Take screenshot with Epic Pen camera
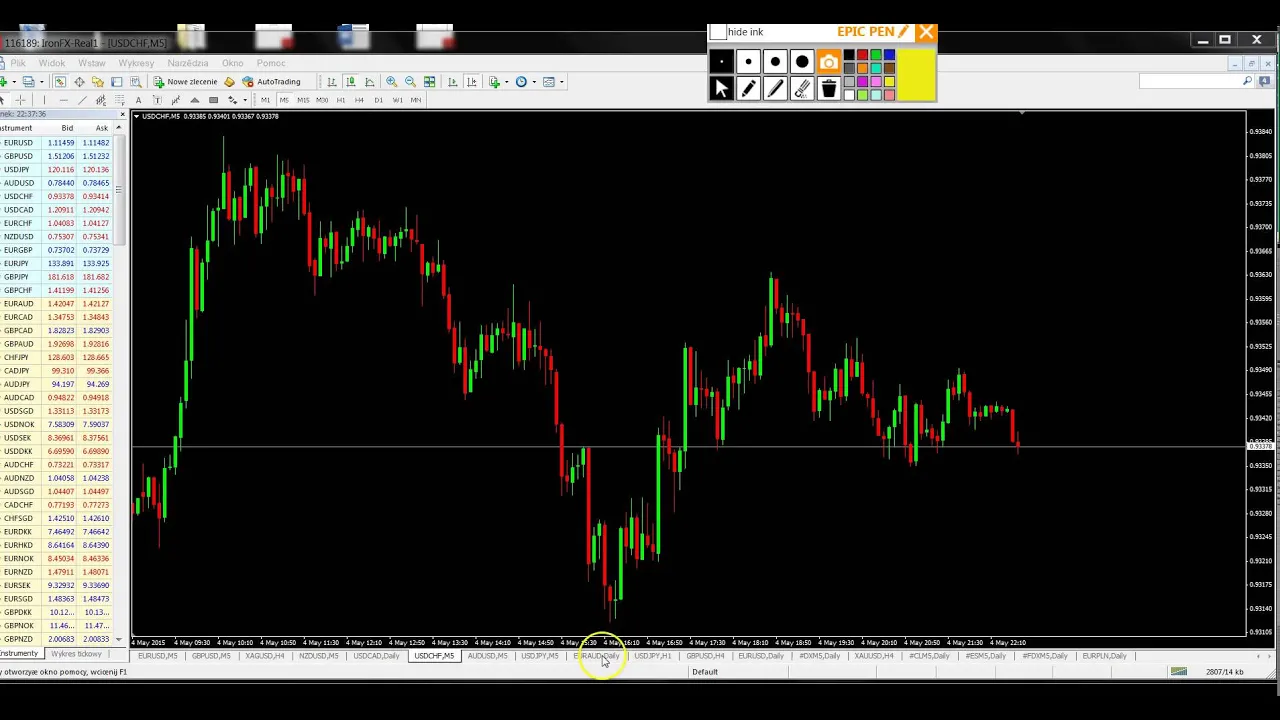The width and height of the screenshot is (1280, 720). tap(829, 62)
